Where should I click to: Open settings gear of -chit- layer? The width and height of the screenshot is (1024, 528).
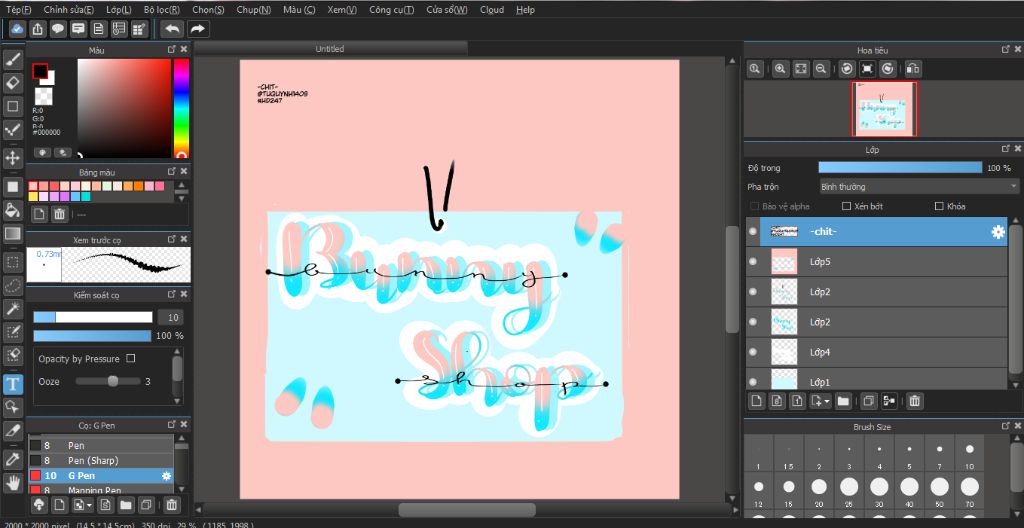(x=998, y=232)
